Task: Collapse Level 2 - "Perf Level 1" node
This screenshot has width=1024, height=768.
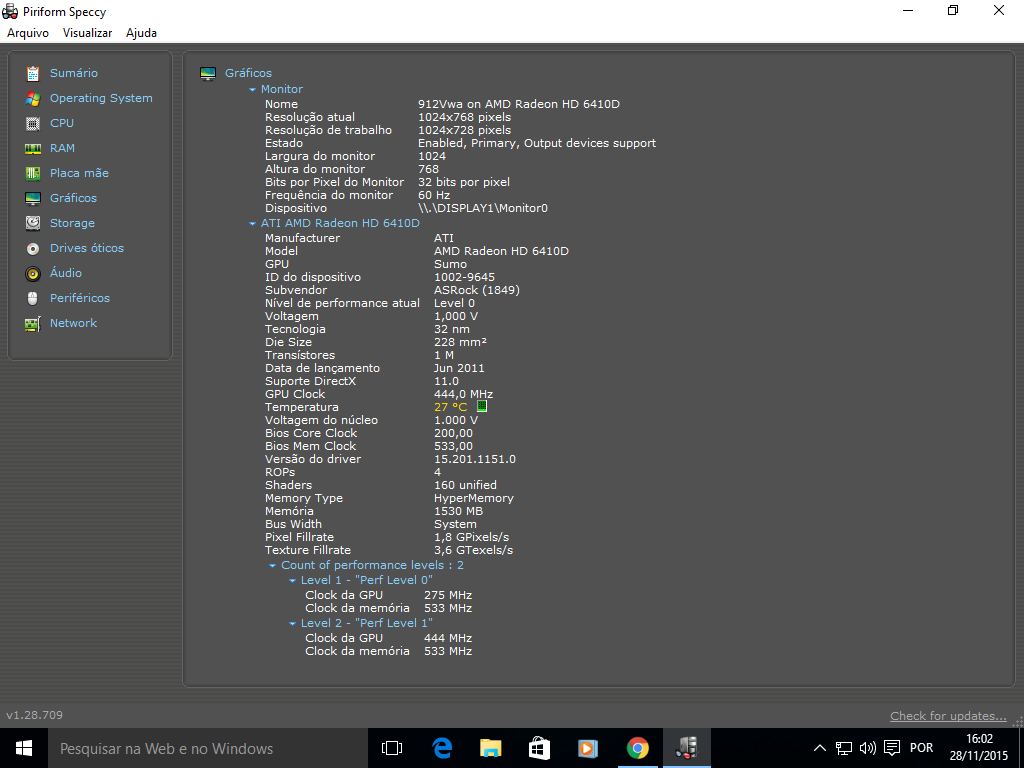Action: tap(293, 624)
